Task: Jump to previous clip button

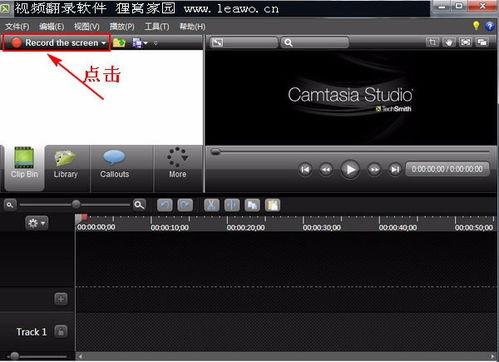Action: [x=305, y=169]
